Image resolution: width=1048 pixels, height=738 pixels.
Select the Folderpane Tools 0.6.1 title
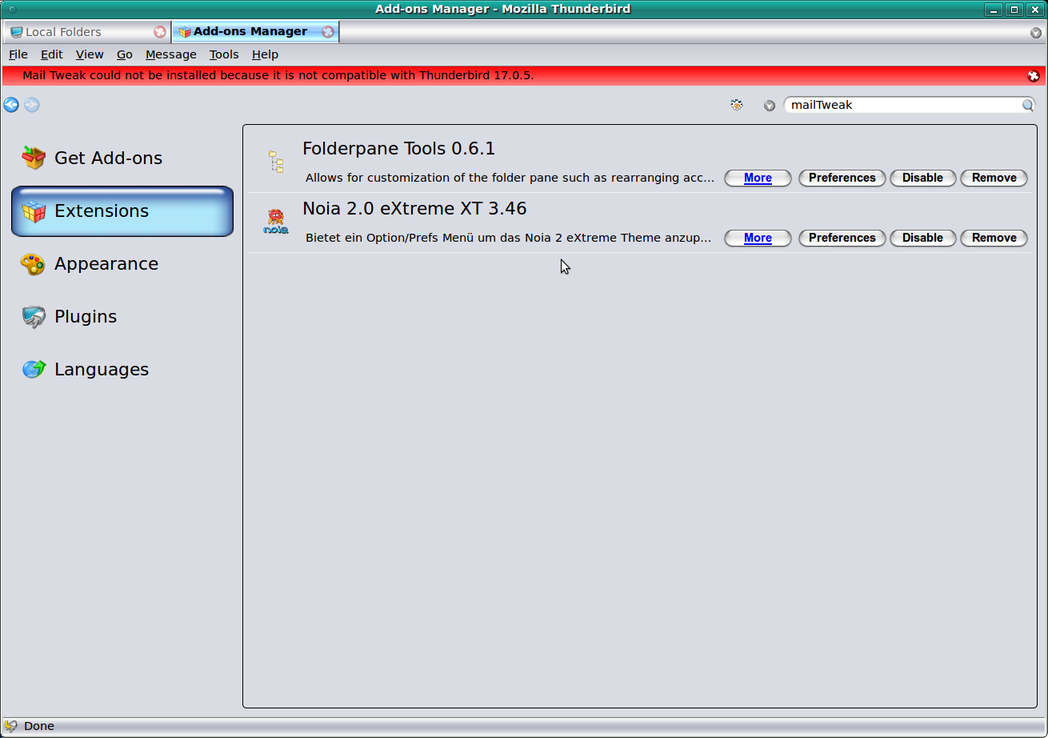[398, 148]
